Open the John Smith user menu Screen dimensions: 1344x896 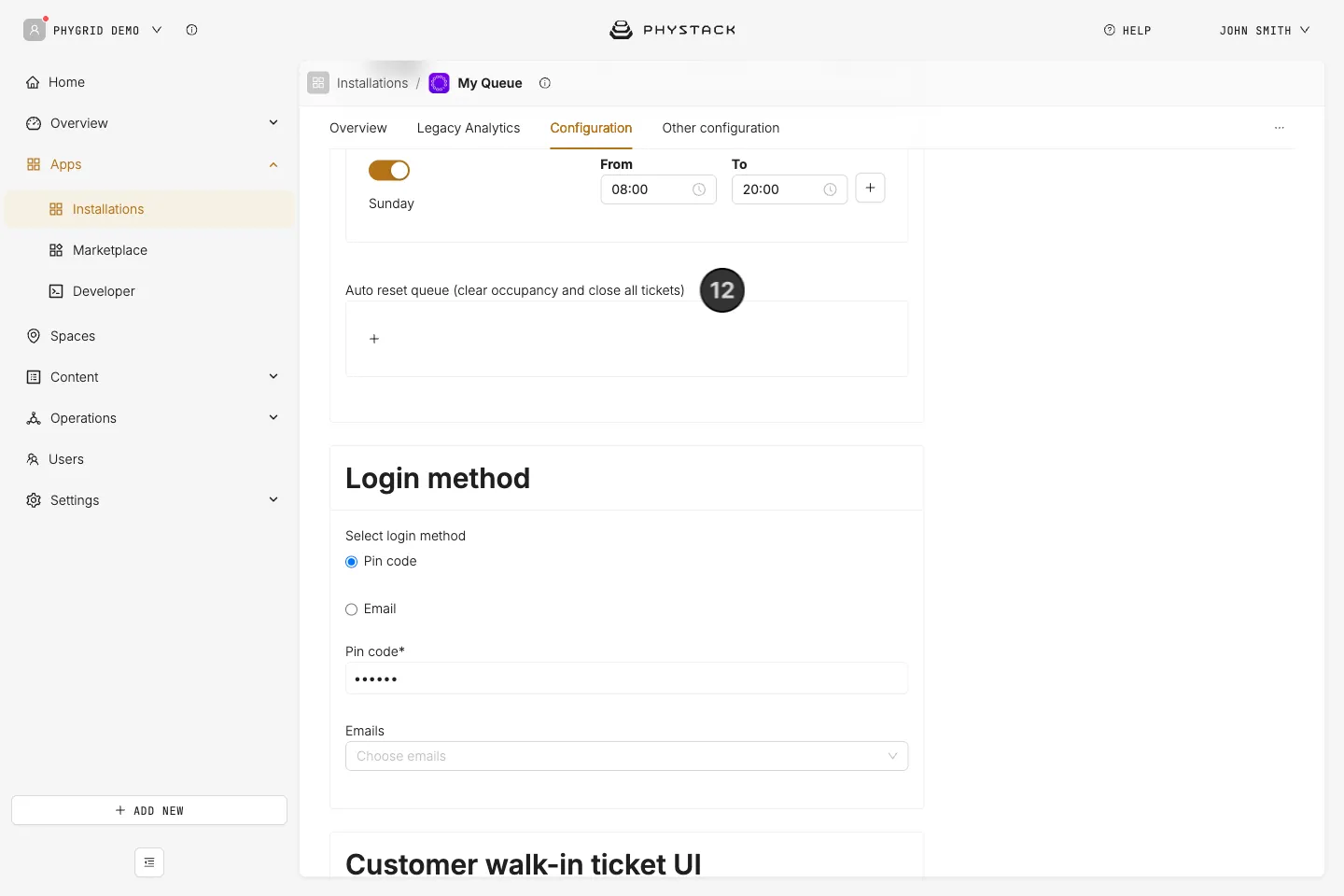(1265, 30)
